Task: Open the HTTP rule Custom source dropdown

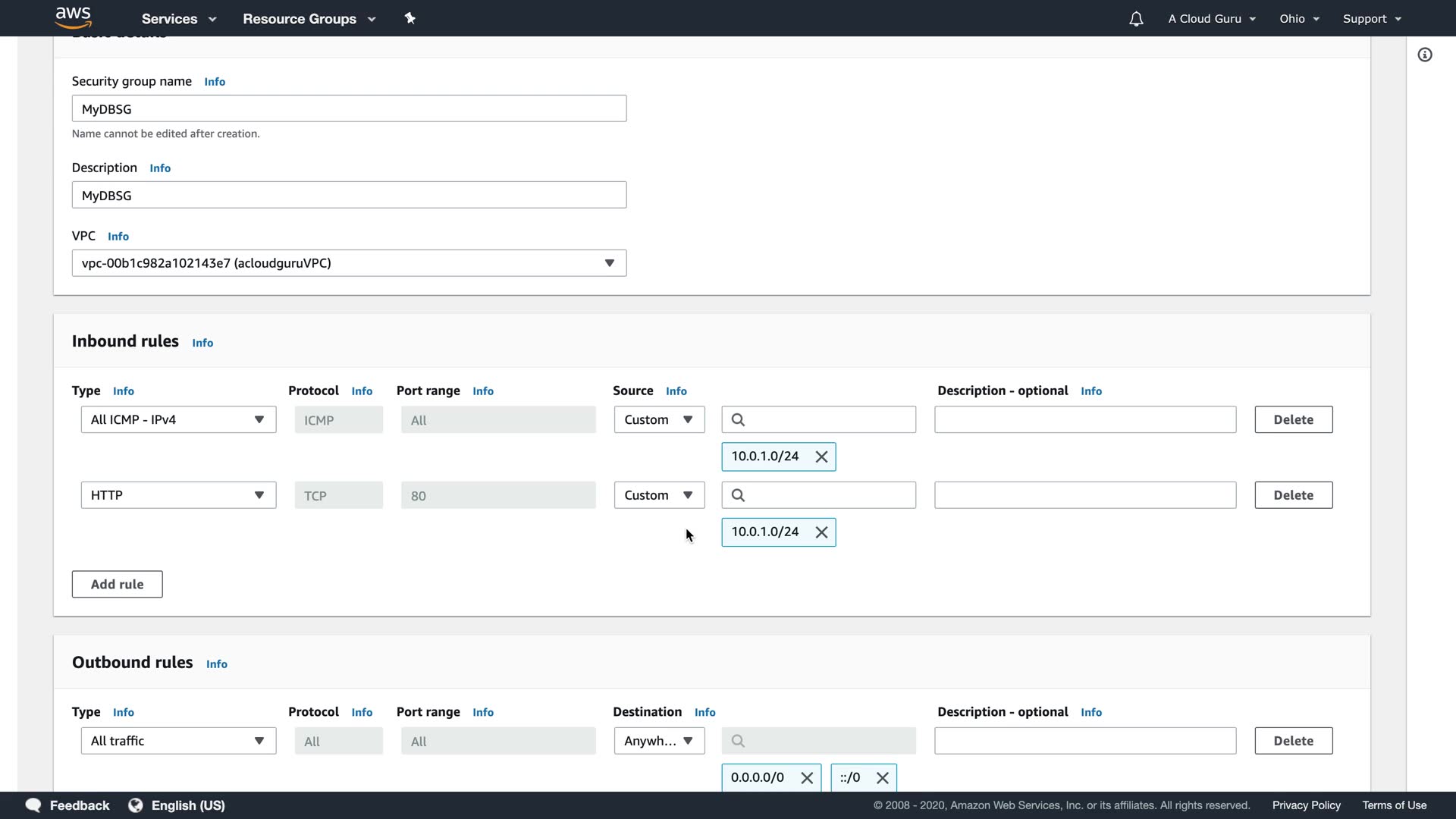Action: point(658,495)
